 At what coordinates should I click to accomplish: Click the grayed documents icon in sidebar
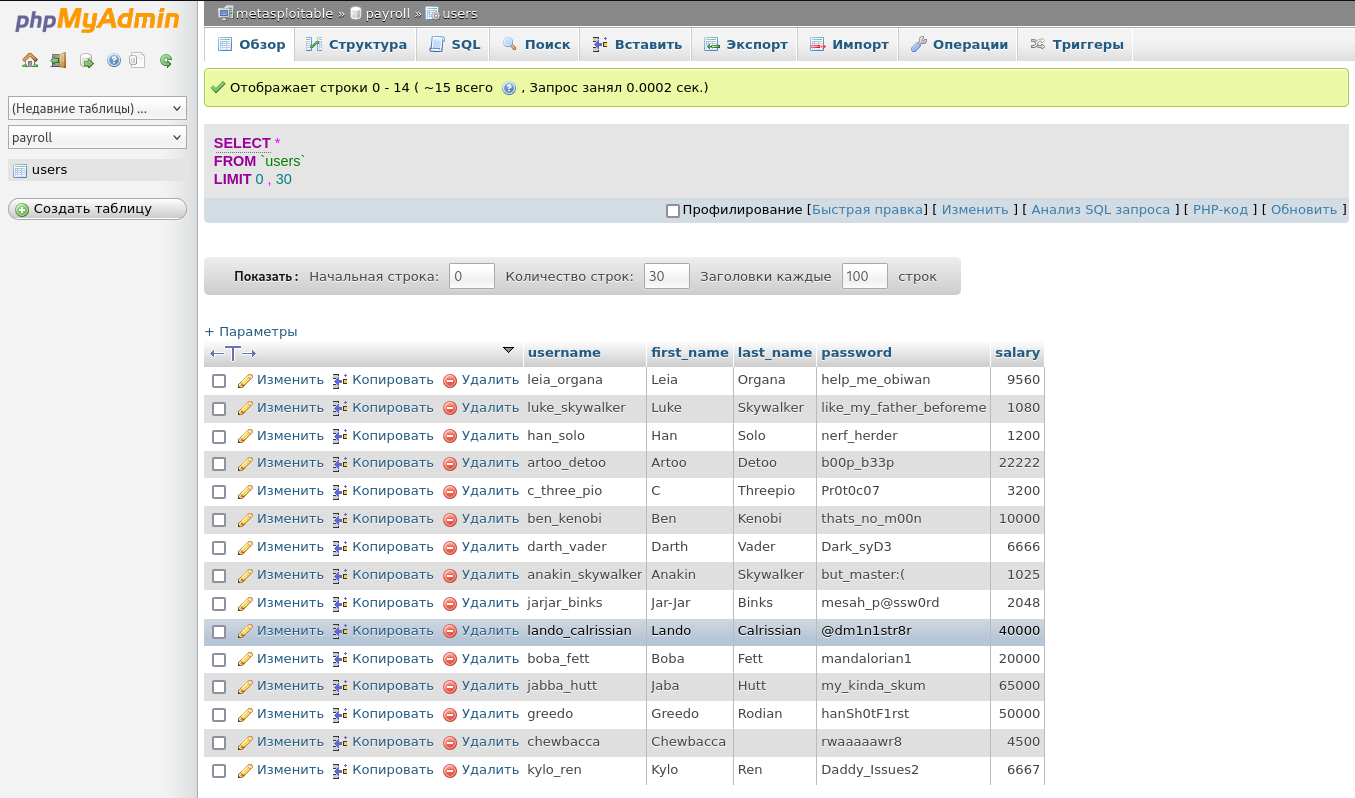(x=138, y=60)
